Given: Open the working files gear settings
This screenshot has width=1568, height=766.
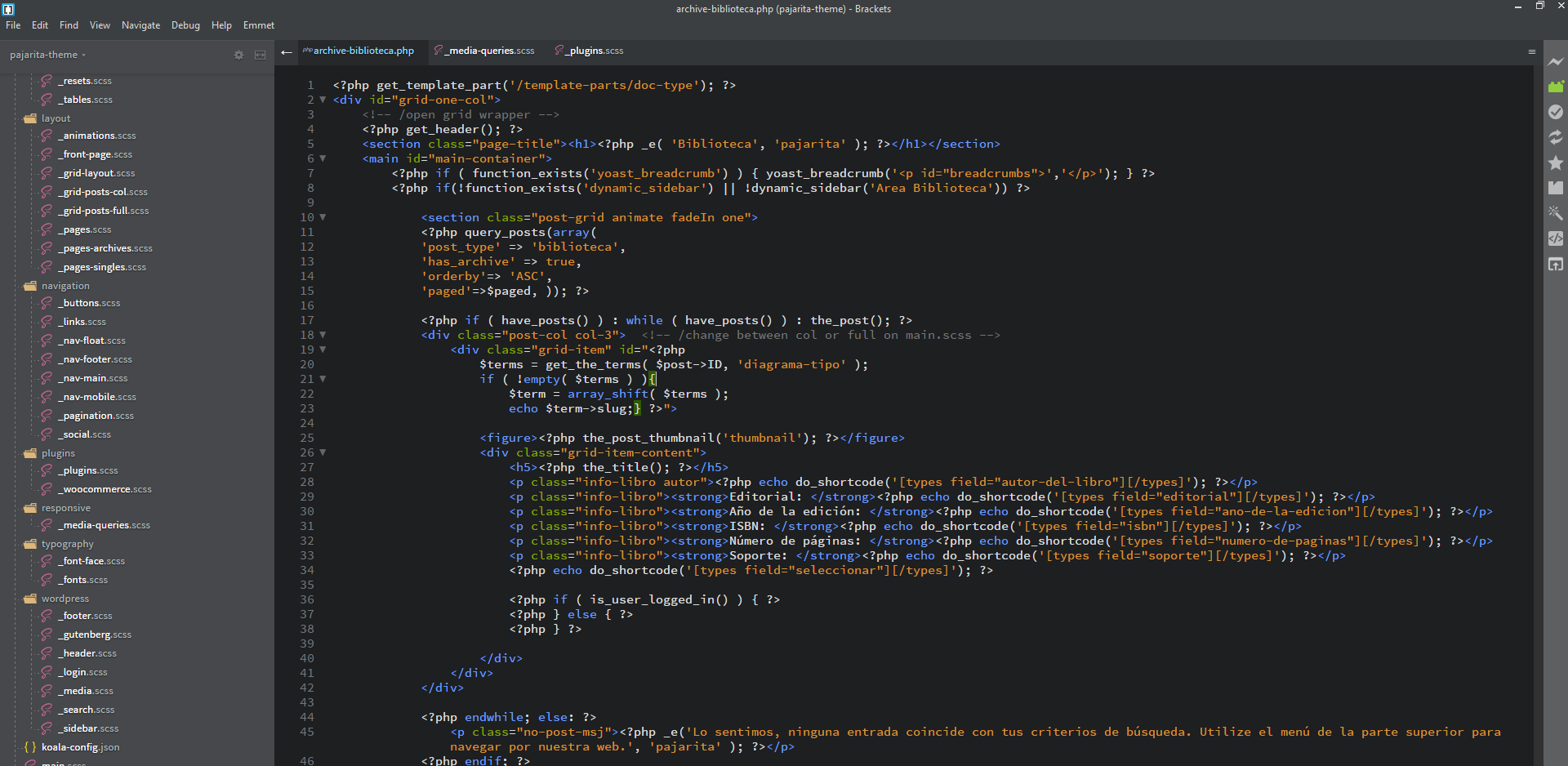Looking at the screenshot, I should pos(238,55).
